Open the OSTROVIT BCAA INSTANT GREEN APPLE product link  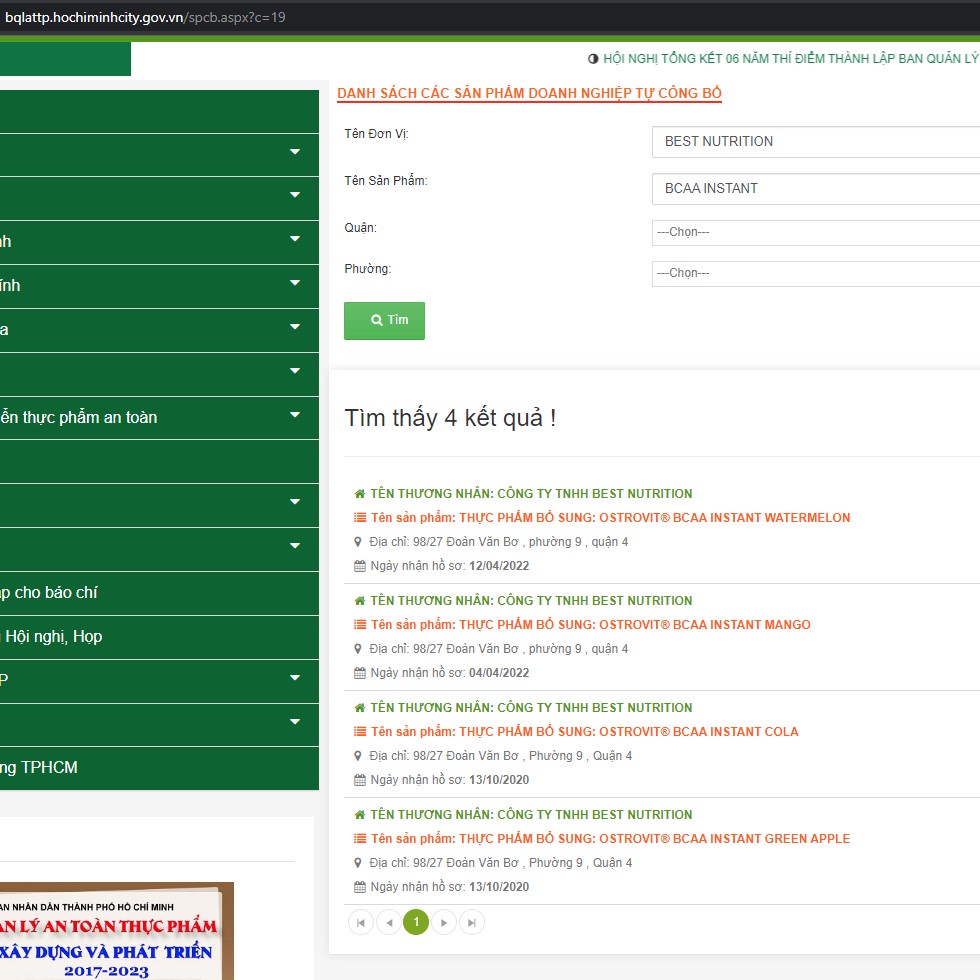tap(611, 839)
